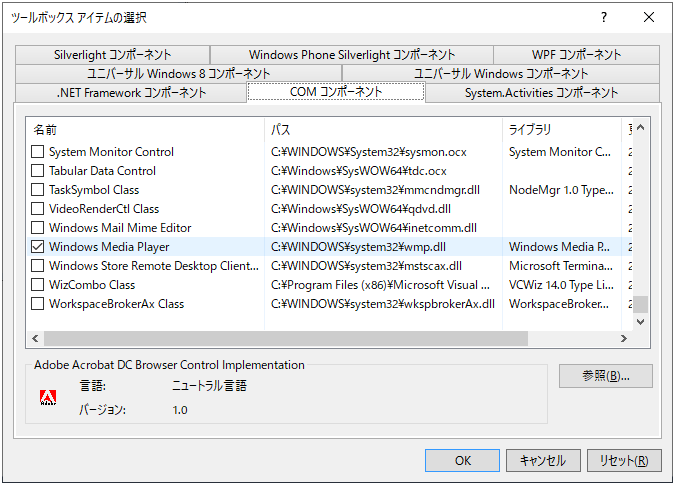Screen dimensions: 675x487
Task: Uncheck the Windows Media Player checkbox
Action: tap(37, 246)
